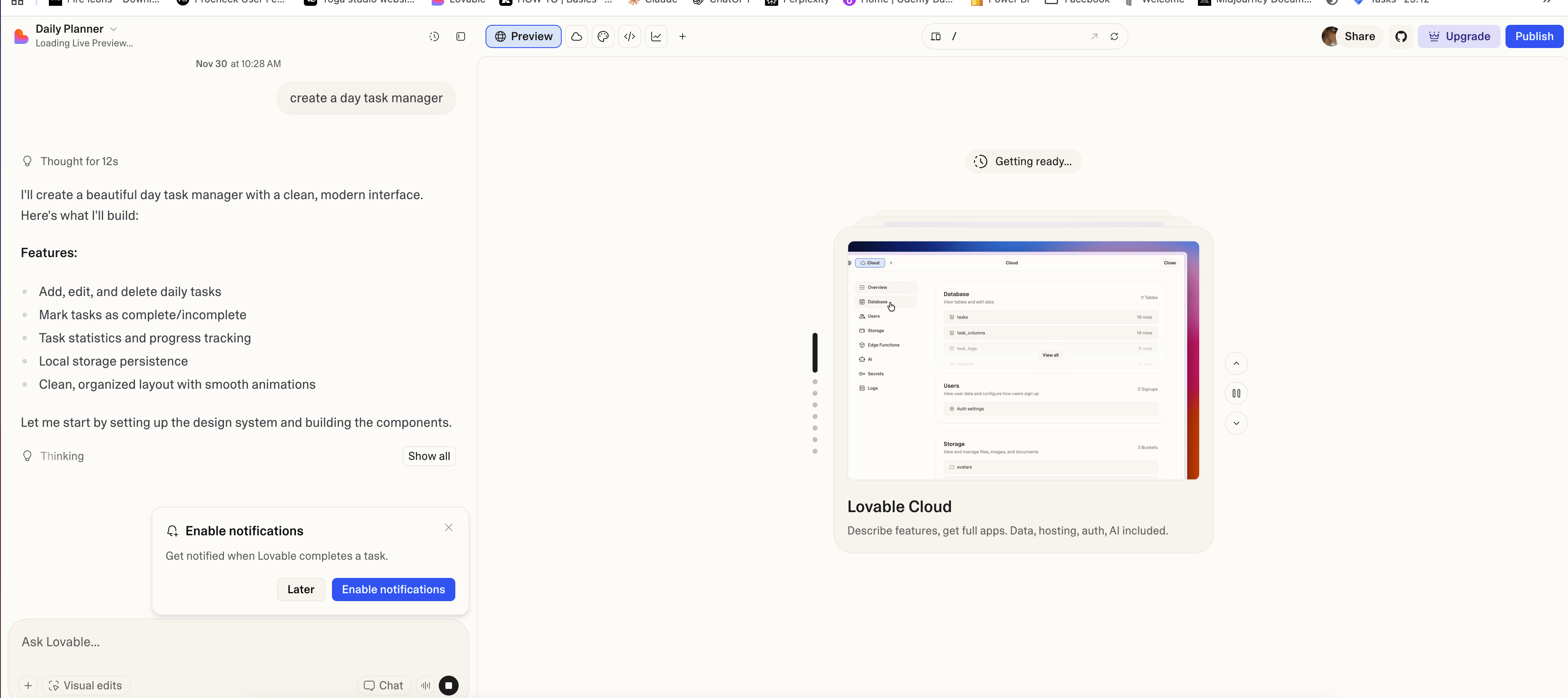This screenshot has width=1568, height=698.
Task: Open the analytics chart icon
Action: pyautogui.click(x=656, y=36)
